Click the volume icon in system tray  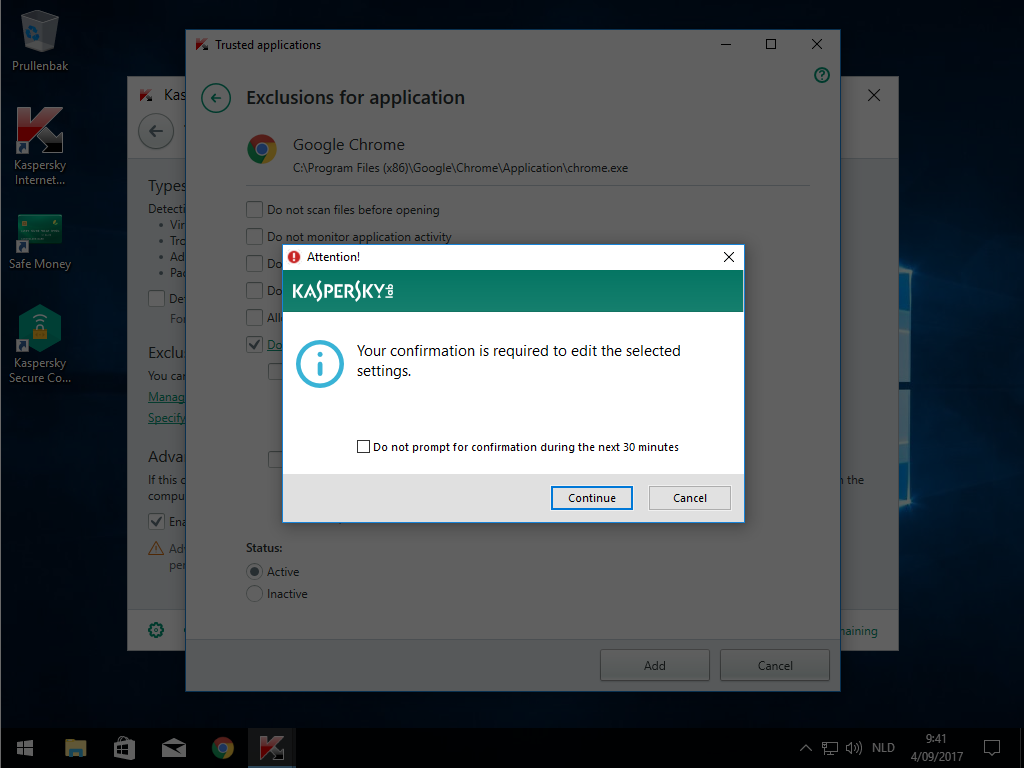854,748
